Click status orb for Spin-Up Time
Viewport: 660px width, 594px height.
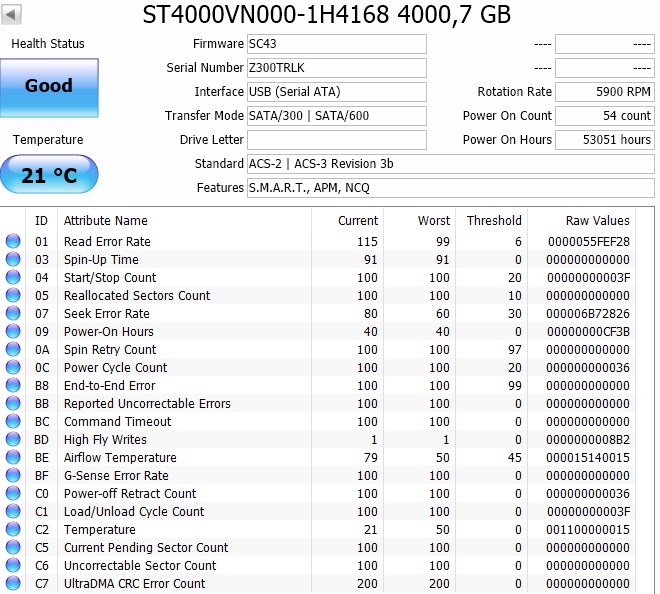[13, 259]
